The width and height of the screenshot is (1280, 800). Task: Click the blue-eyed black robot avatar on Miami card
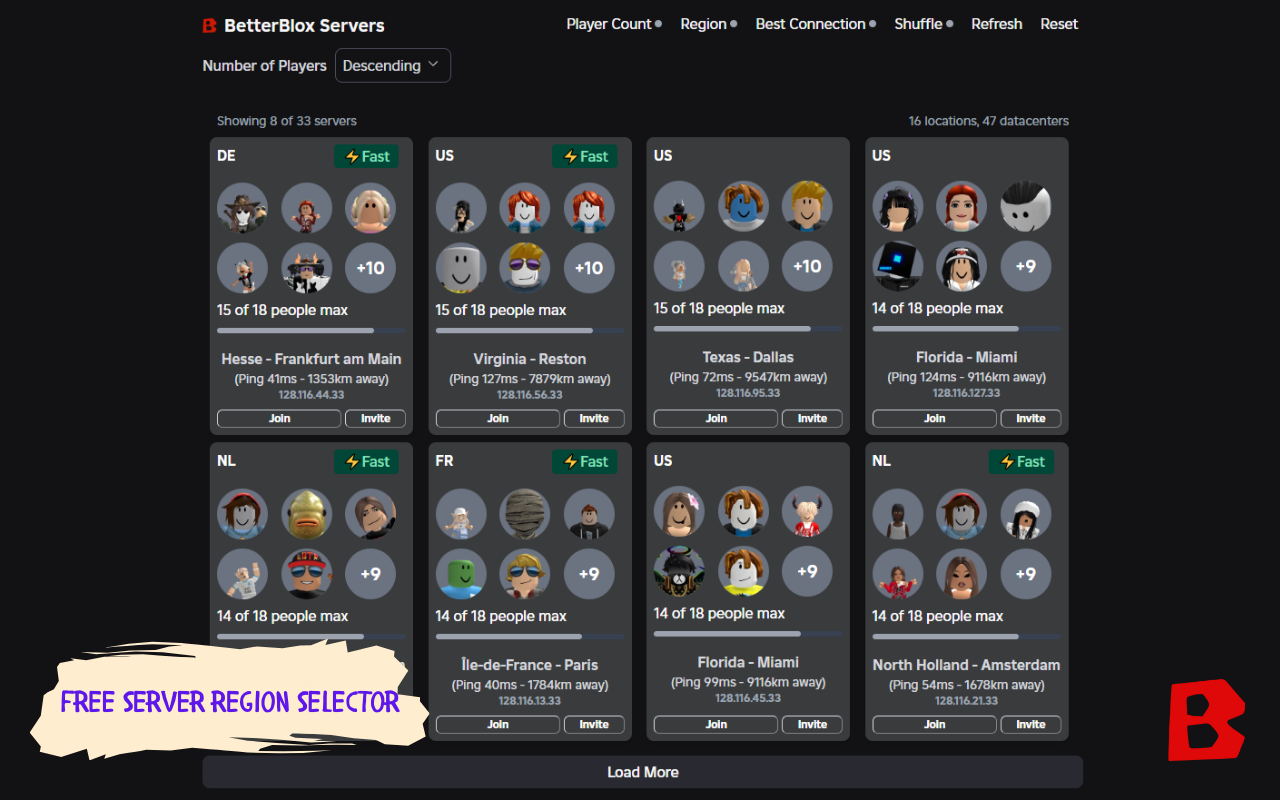click(898, 266)
